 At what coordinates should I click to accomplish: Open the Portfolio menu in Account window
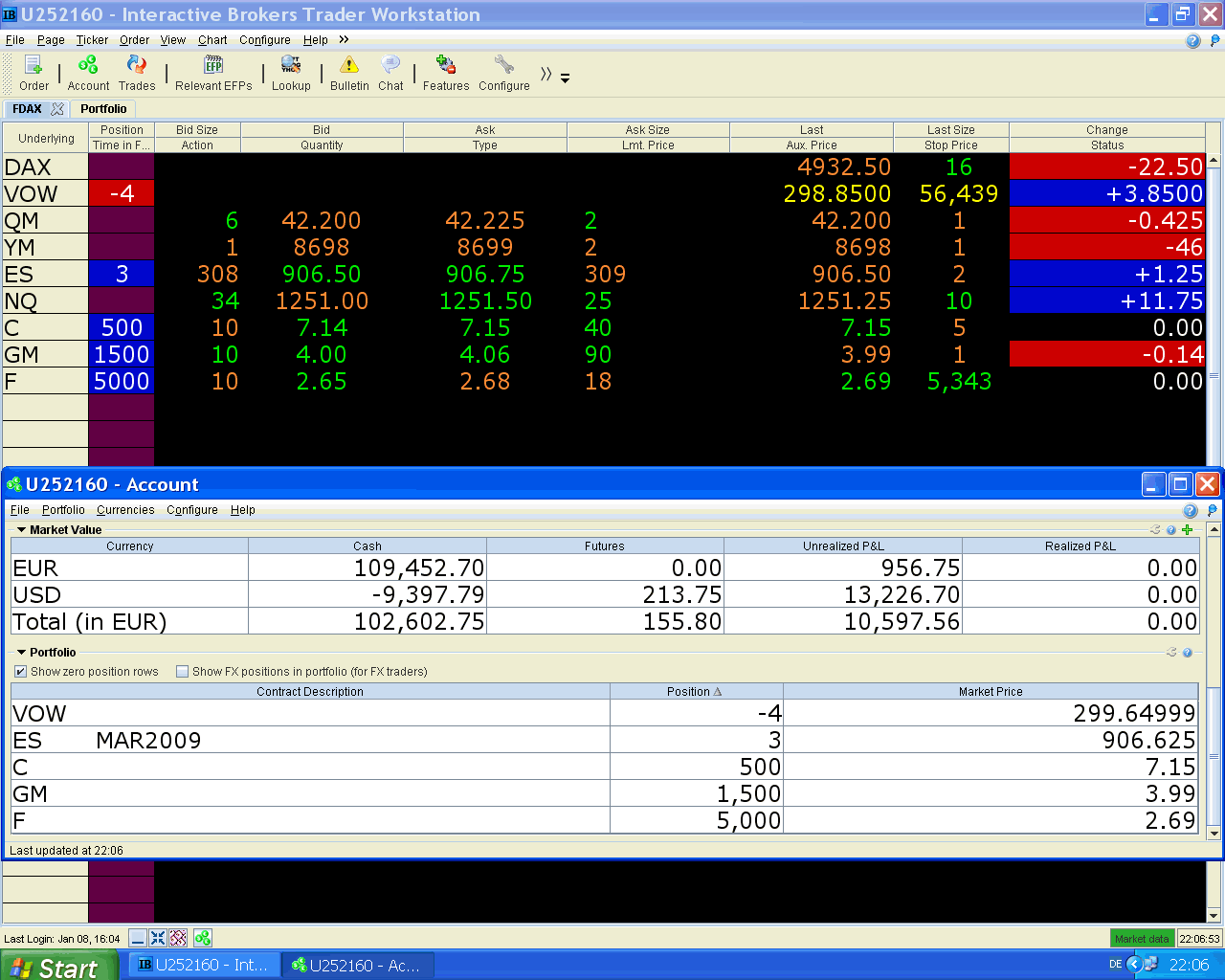[63, 510]
